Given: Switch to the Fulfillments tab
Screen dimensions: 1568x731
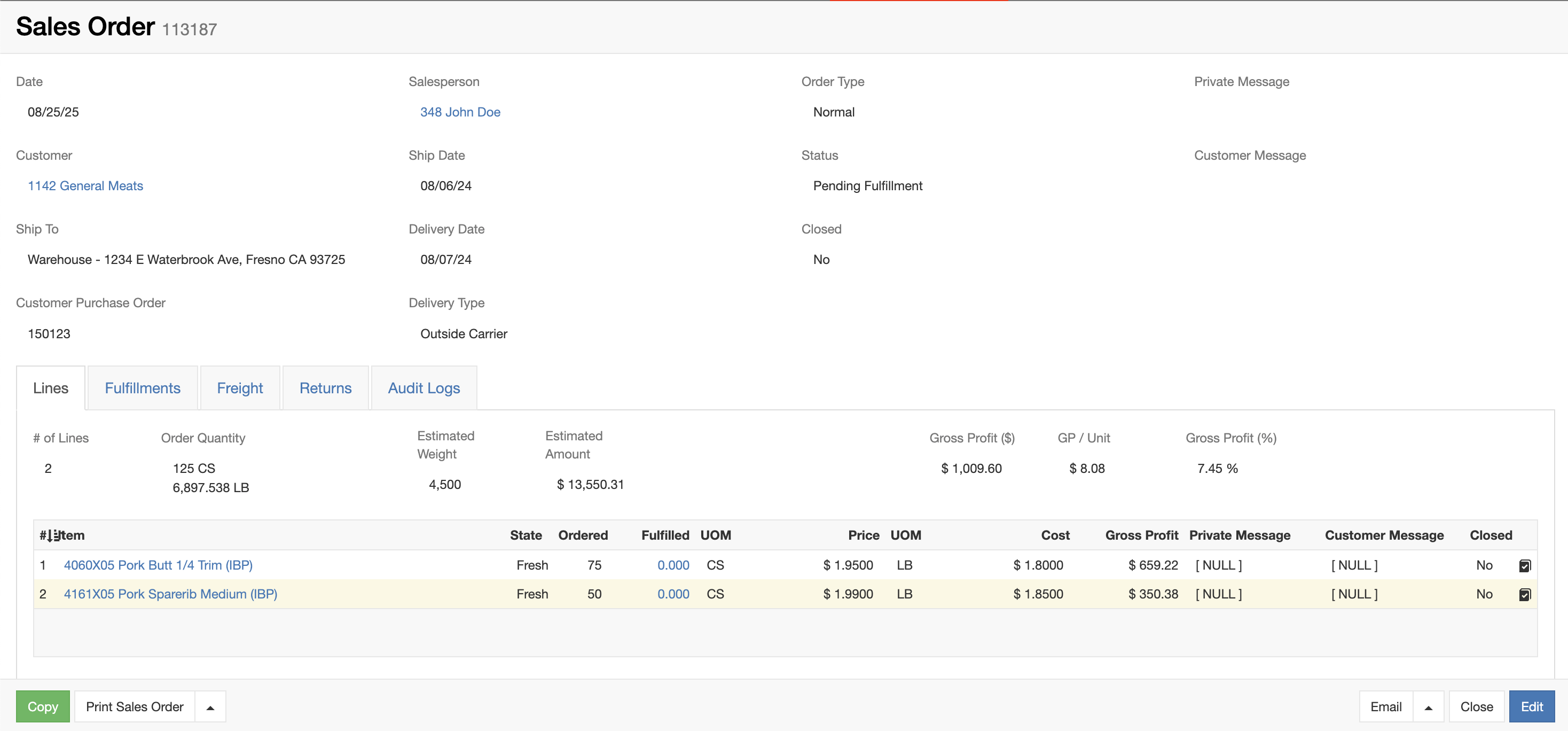Looking at the screenshot, I should click(x=142, y=388).
